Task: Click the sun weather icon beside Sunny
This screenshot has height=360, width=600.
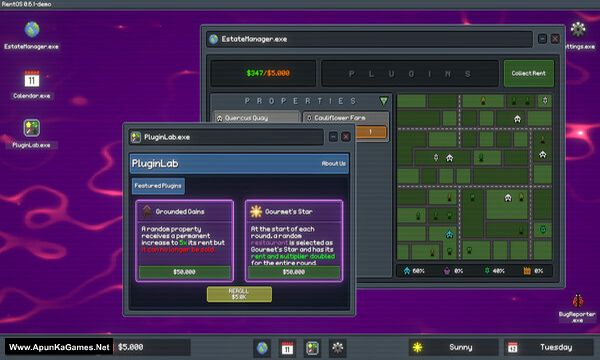Action: 417,347
